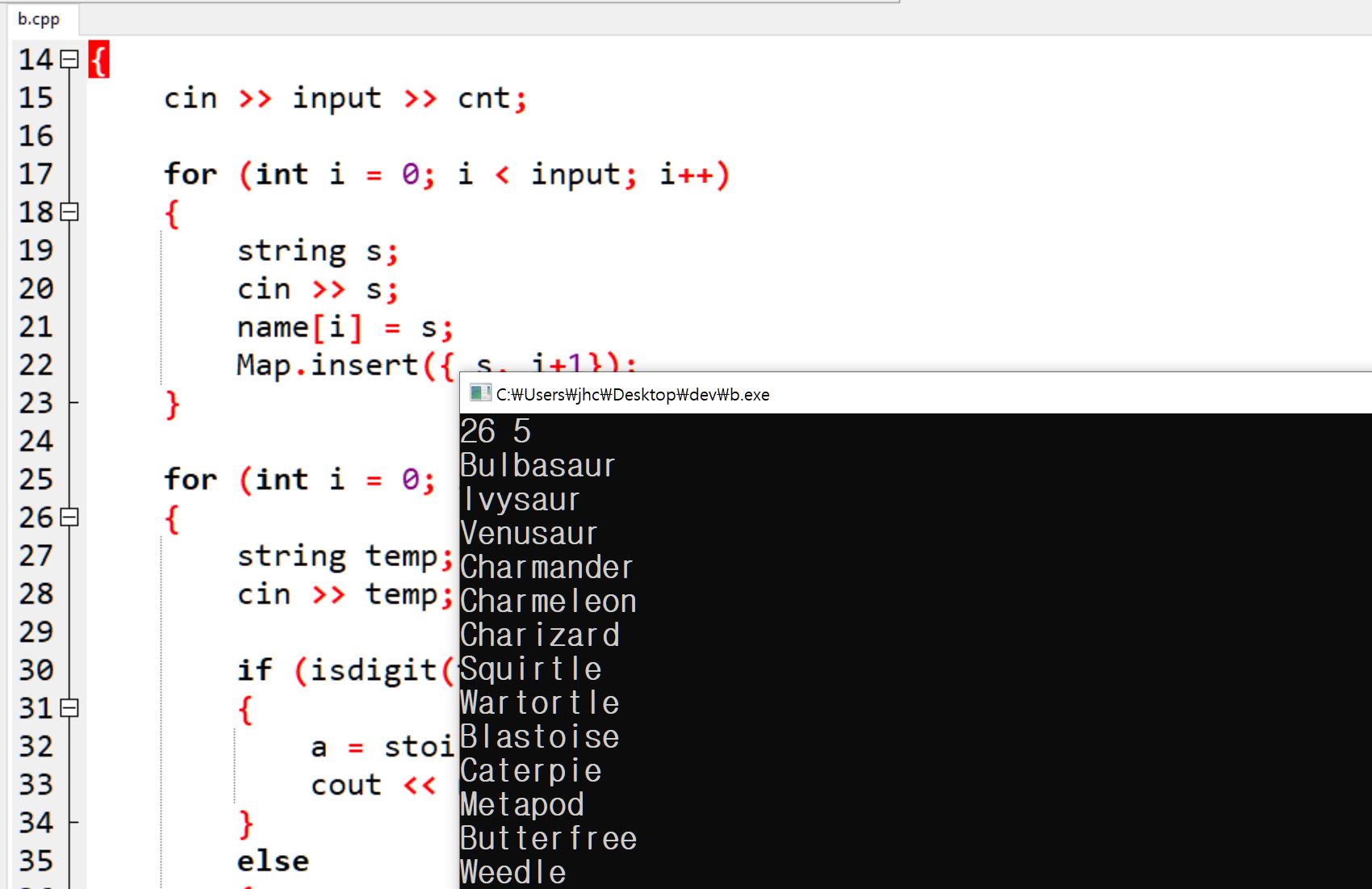Click the 'cin >> temp;' statement
This screenshot has height=889, width=1372.
[x=345, y=594]
